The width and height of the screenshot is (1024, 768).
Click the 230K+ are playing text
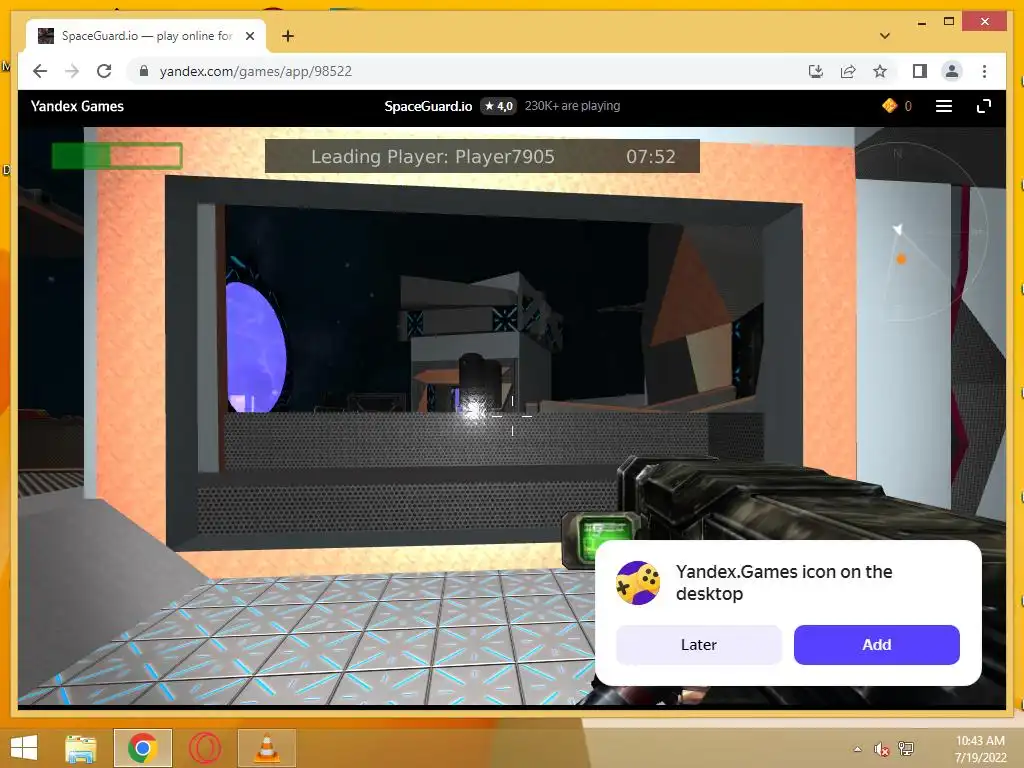[572, 106]
